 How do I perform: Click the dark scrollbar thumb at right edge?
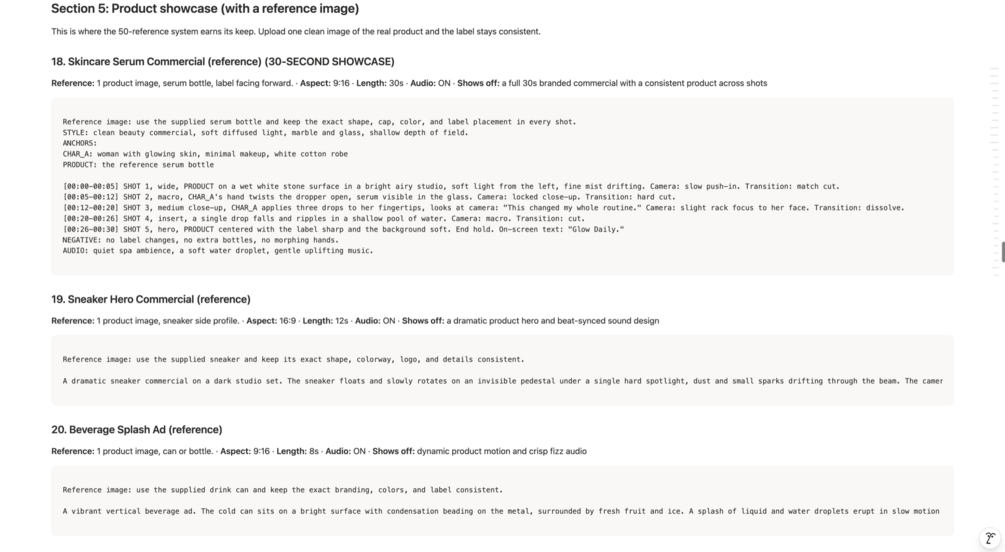[1003, 252]
